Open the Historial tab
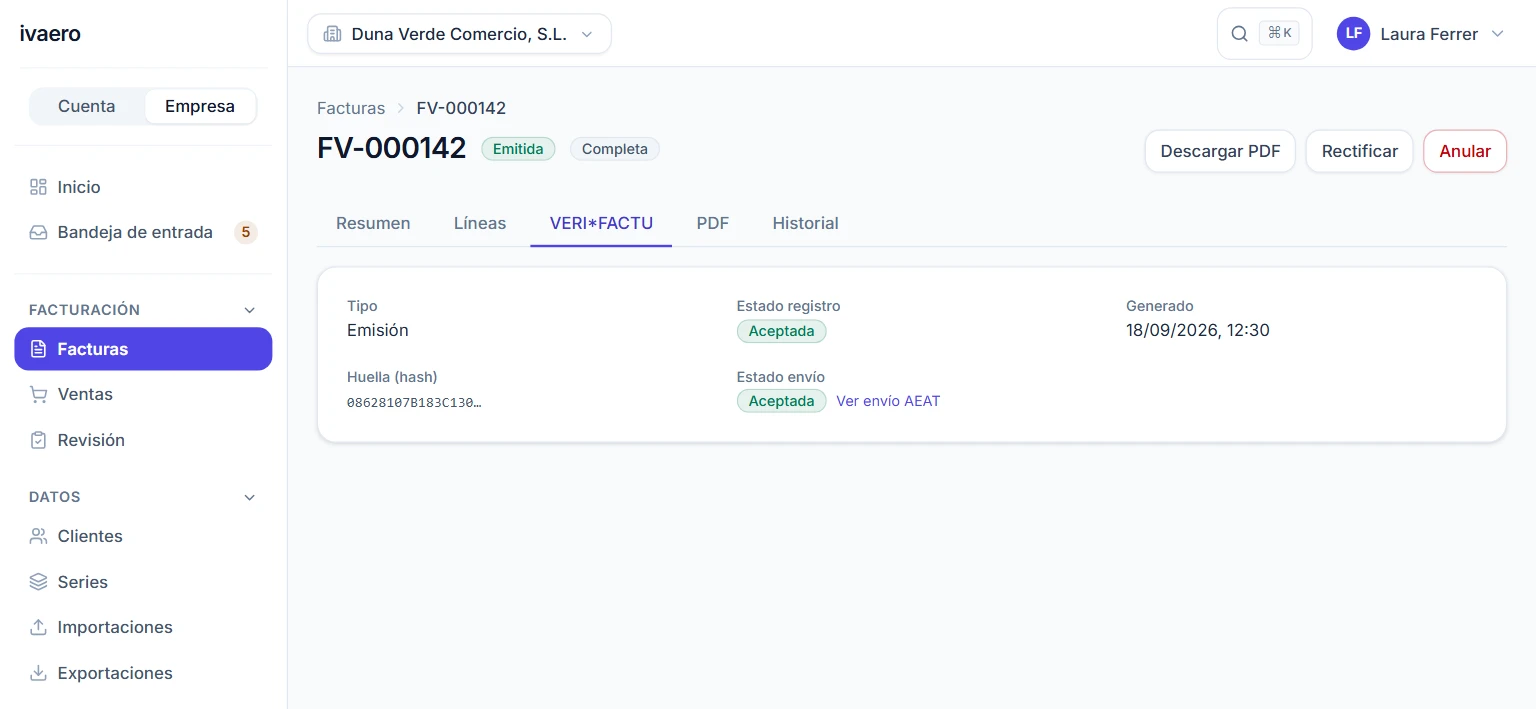 [x=805, y=223]
